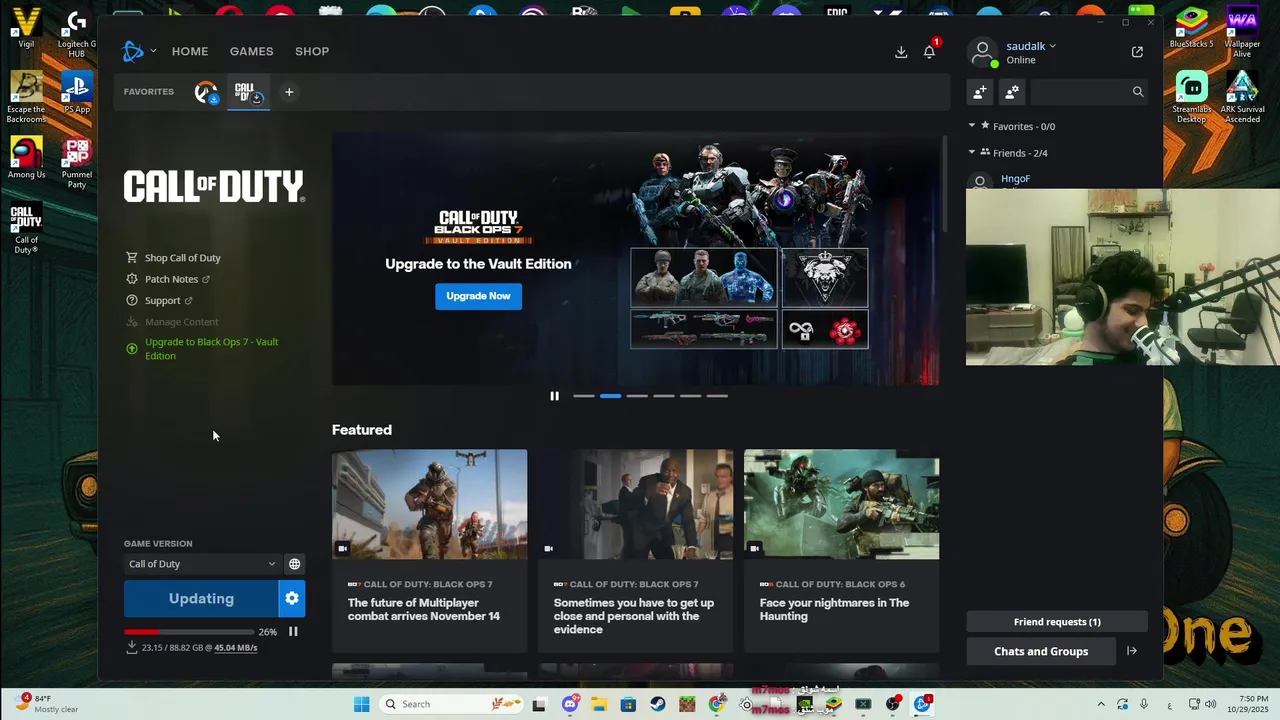Open the Battle.net logo menu

(132, 51)
